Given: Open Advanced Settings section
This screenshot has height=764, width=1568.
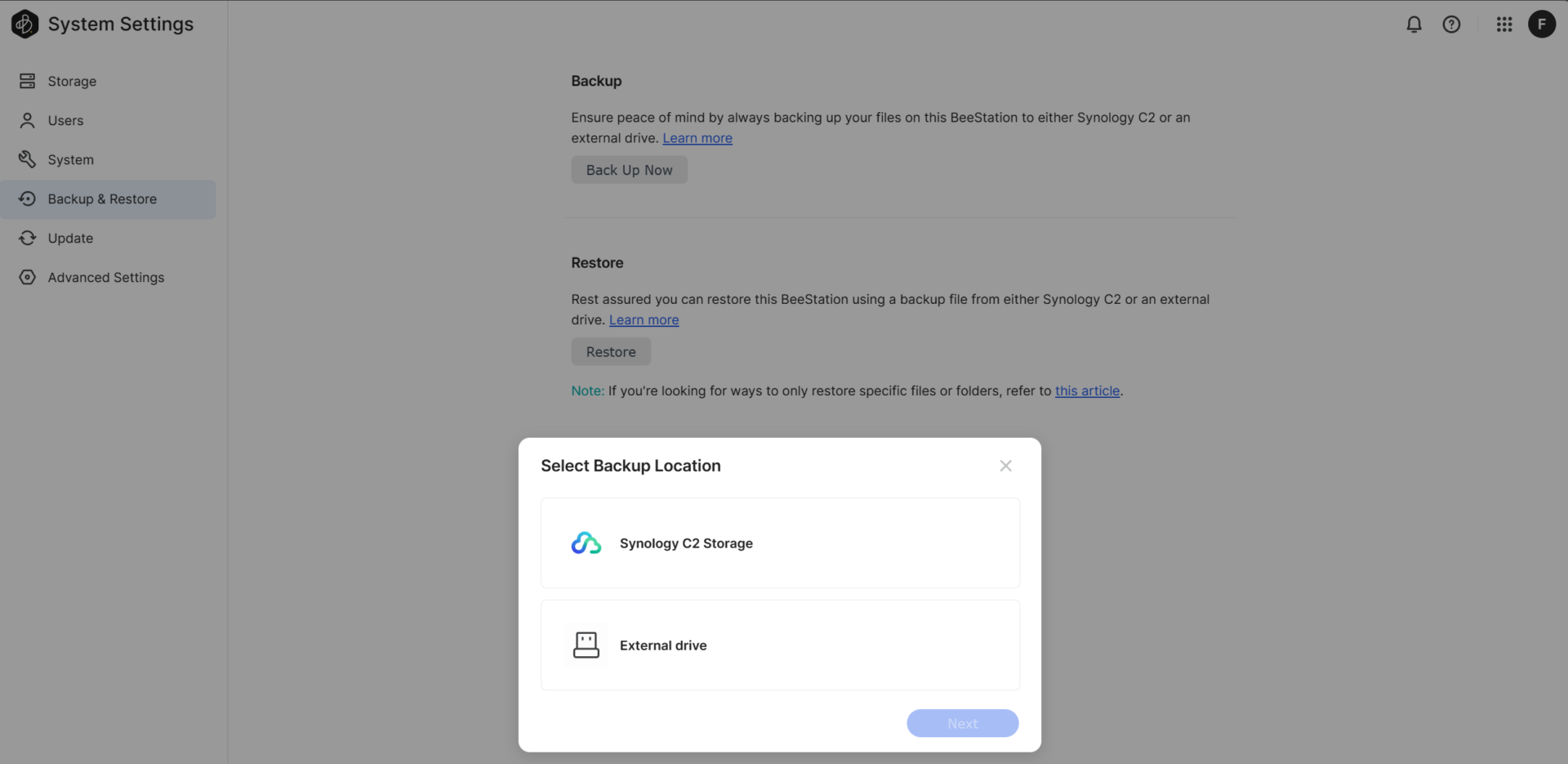Looking at the screenshot, I should [x=108, y=277].
